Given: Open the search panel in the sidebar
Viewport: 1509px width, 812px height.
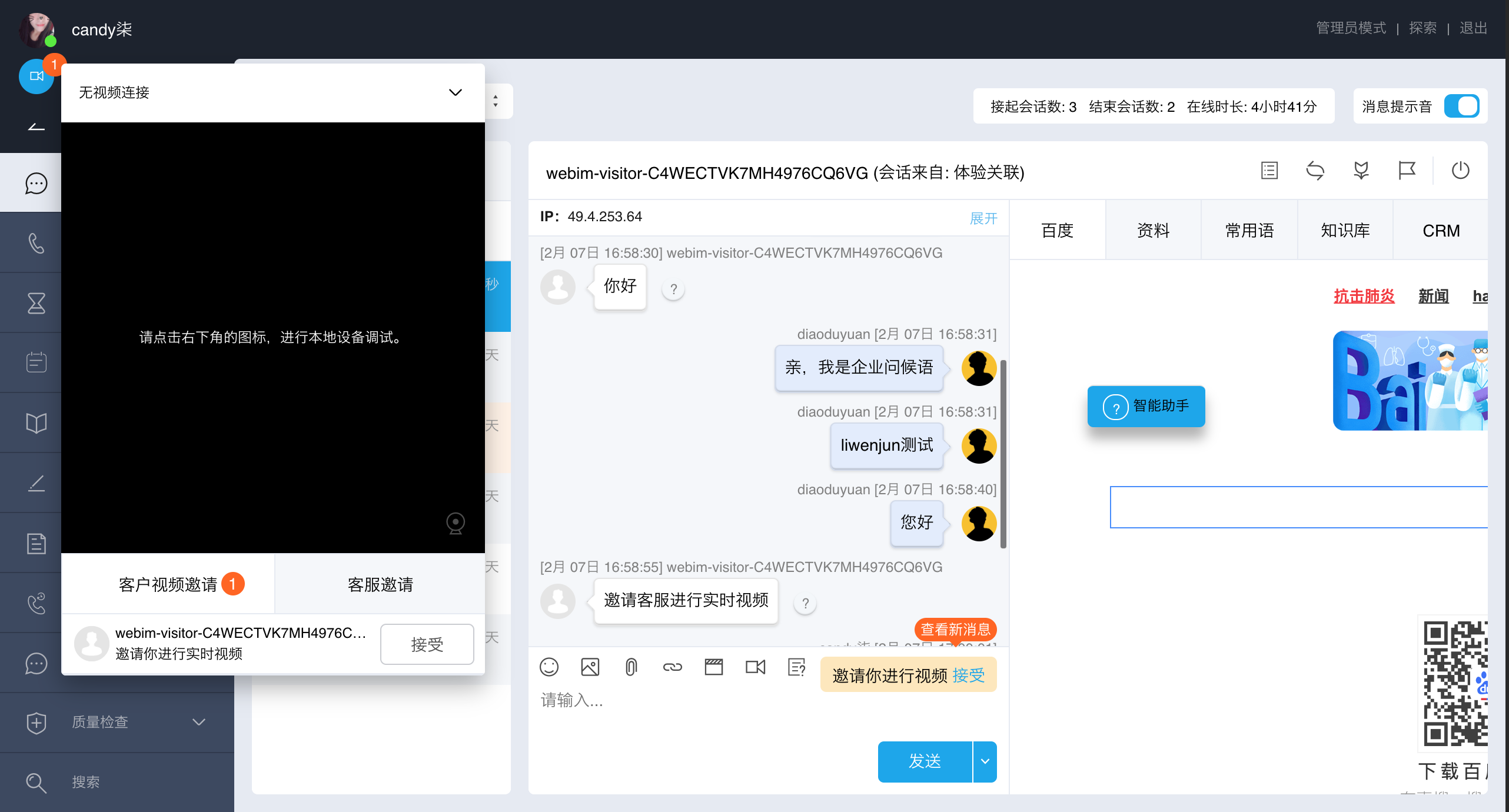Looking at the screenshot, I should pos(36,783).
